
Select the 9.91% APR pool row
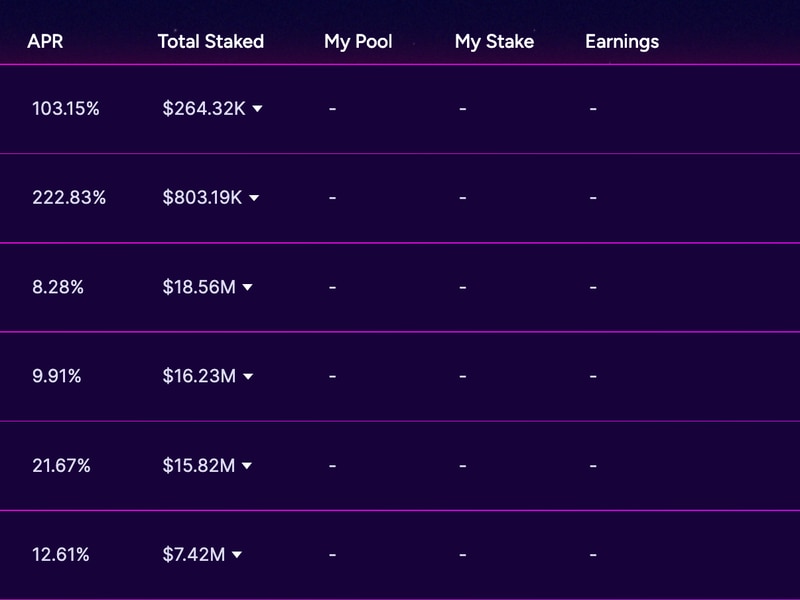tap(57, 377)
